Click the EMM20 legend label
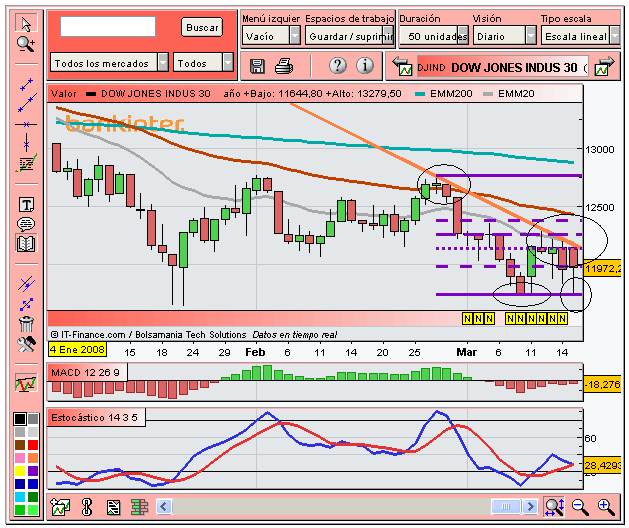 [x=516, y=94]
